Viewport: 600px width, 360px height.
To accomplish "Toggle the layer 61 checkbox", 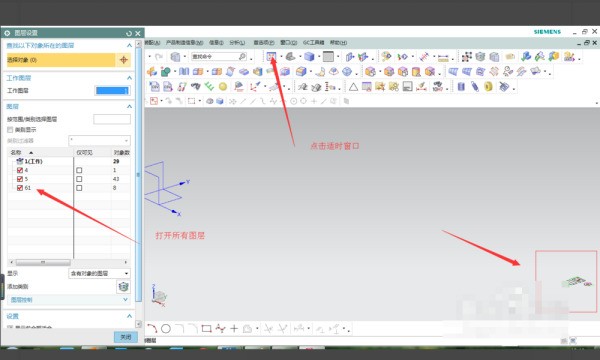I will 20,188.
